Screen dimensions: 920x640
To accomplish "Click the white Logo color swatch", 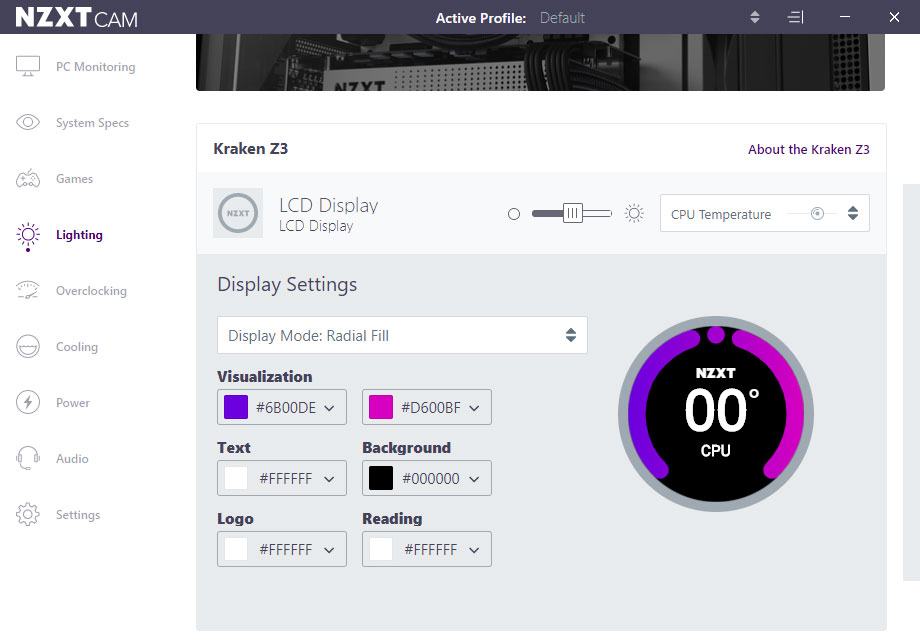I will (236, 549).
